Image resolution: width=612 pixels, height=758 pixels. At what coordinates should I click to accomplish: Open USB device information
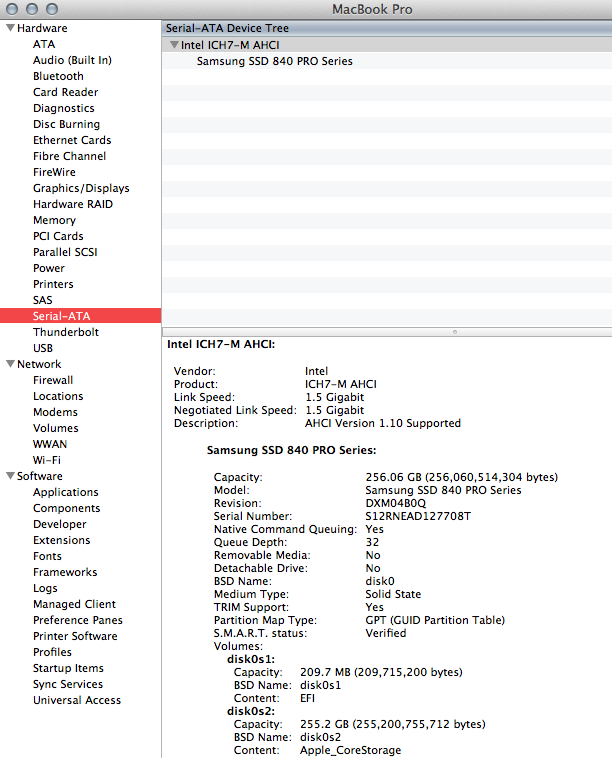[43, 348]
